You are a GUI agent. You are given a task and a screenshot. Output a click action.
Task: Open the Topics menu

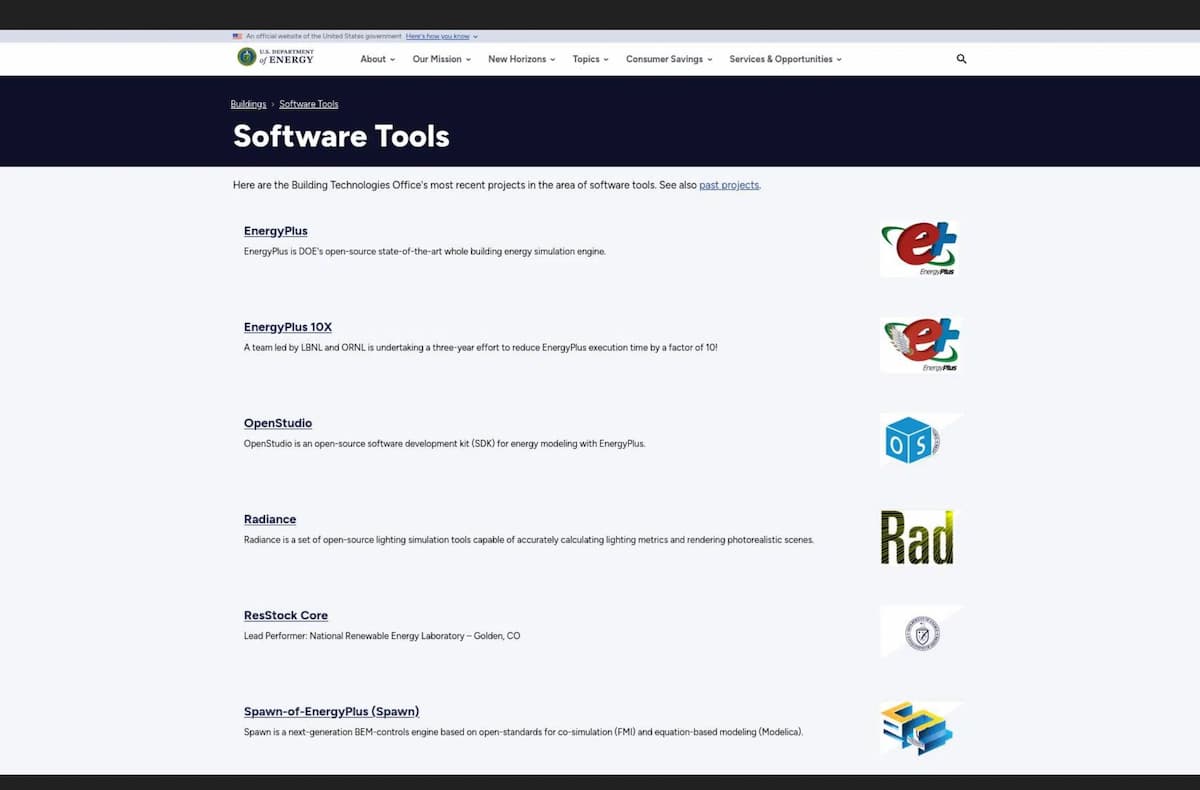590,59
